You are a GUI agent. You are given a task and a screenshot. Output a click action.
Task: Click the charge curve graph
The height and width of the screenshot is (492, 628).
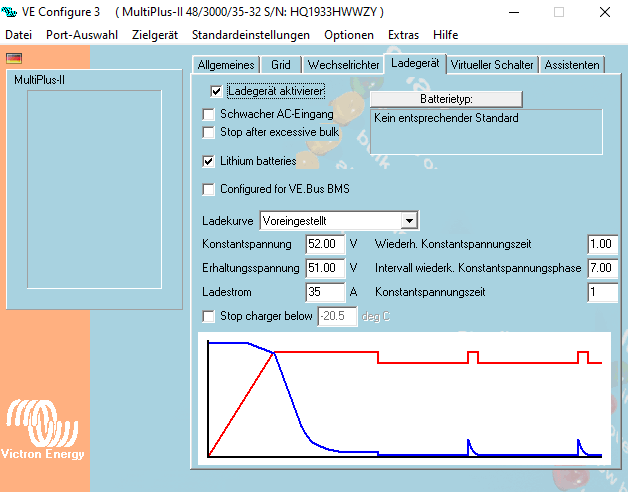coord(404,398)
